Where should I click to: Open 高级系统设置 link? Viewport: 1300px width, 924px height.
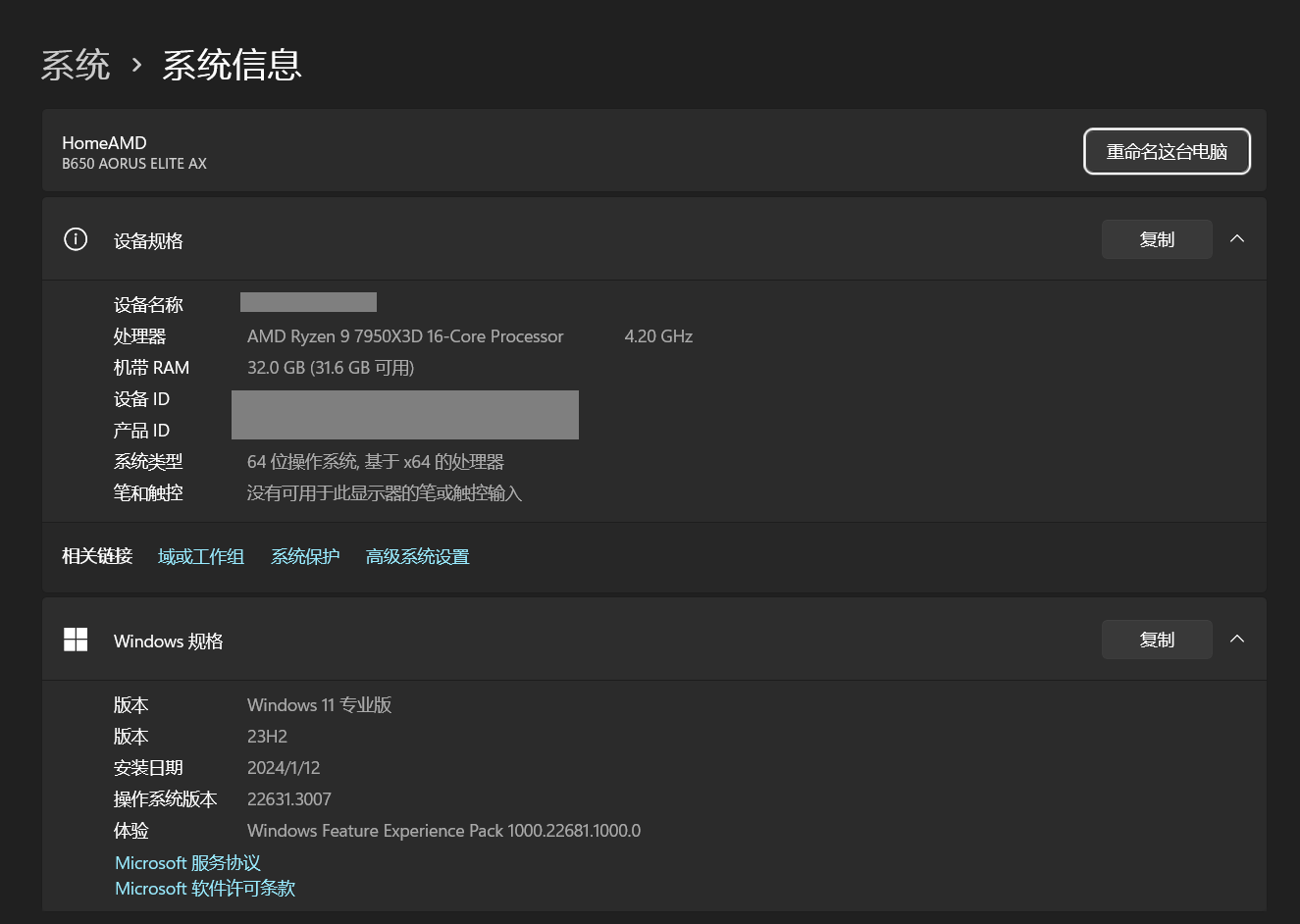[x=418, y=557]
